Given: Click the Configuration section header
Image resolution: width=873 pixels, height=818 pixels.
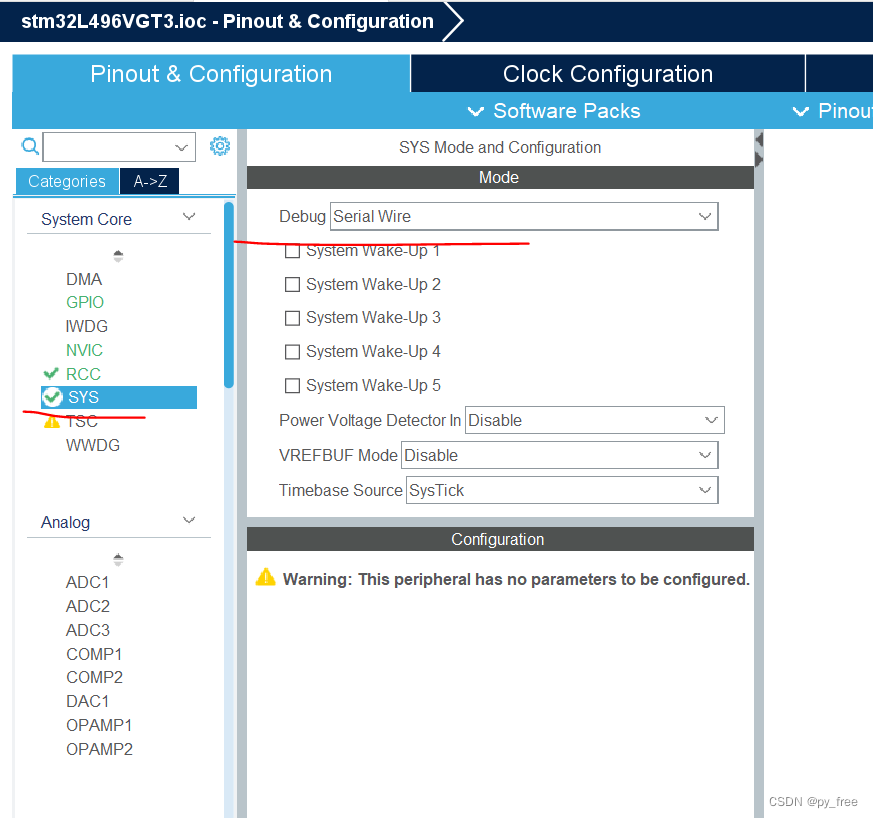Looking at the screenshot, I should pos(500,540).
